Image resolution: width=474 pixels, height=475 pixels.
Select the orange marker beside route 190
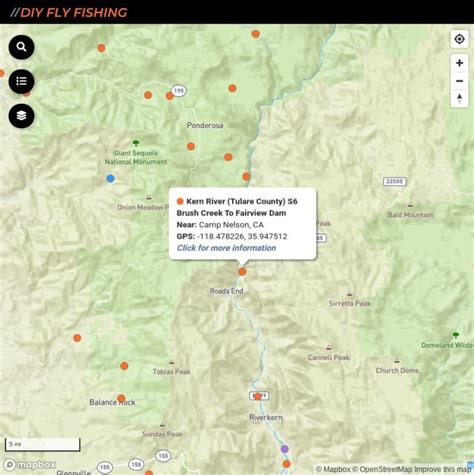(169, 96)
